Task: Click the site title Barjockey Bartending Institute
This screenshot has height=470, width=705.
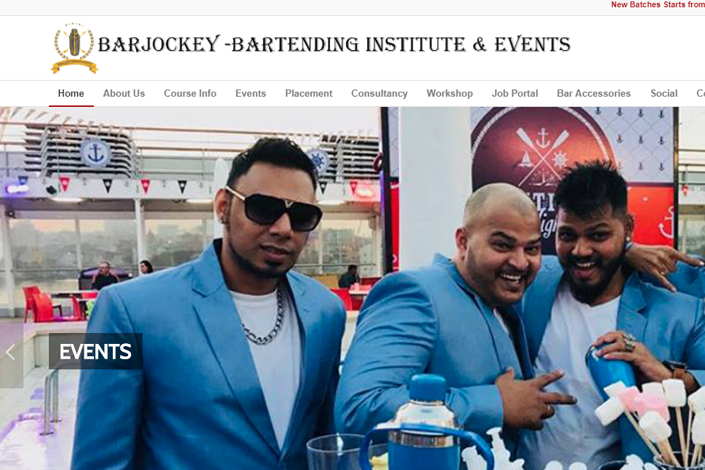Action: pyautogui.click(x=334, y=44)
